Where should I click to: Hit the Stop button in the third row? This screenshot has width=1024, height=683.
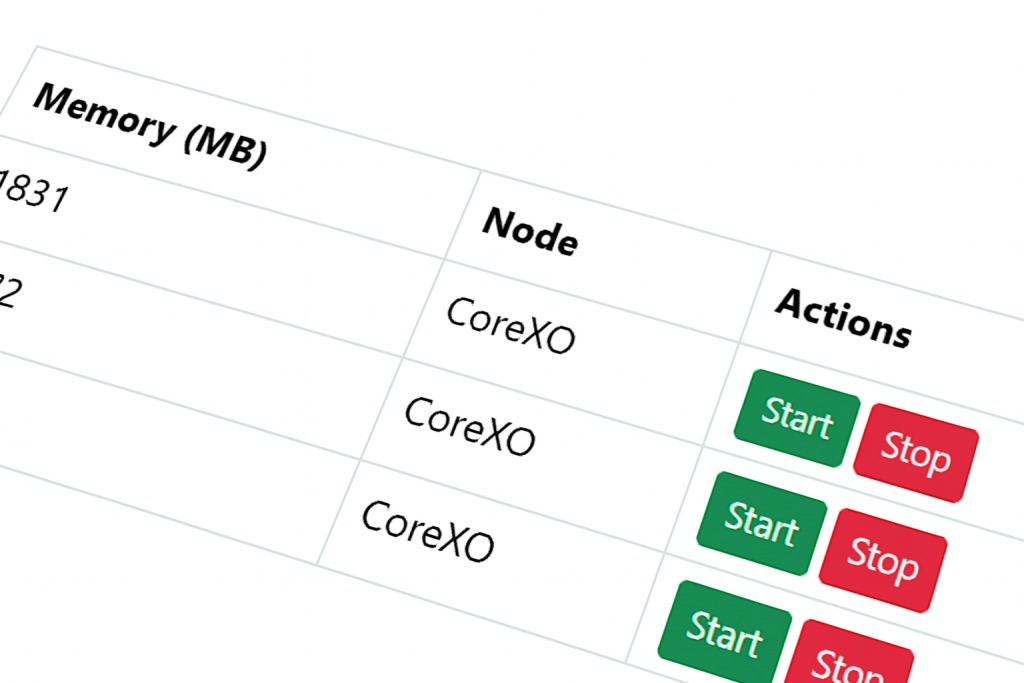click(848, 662)
